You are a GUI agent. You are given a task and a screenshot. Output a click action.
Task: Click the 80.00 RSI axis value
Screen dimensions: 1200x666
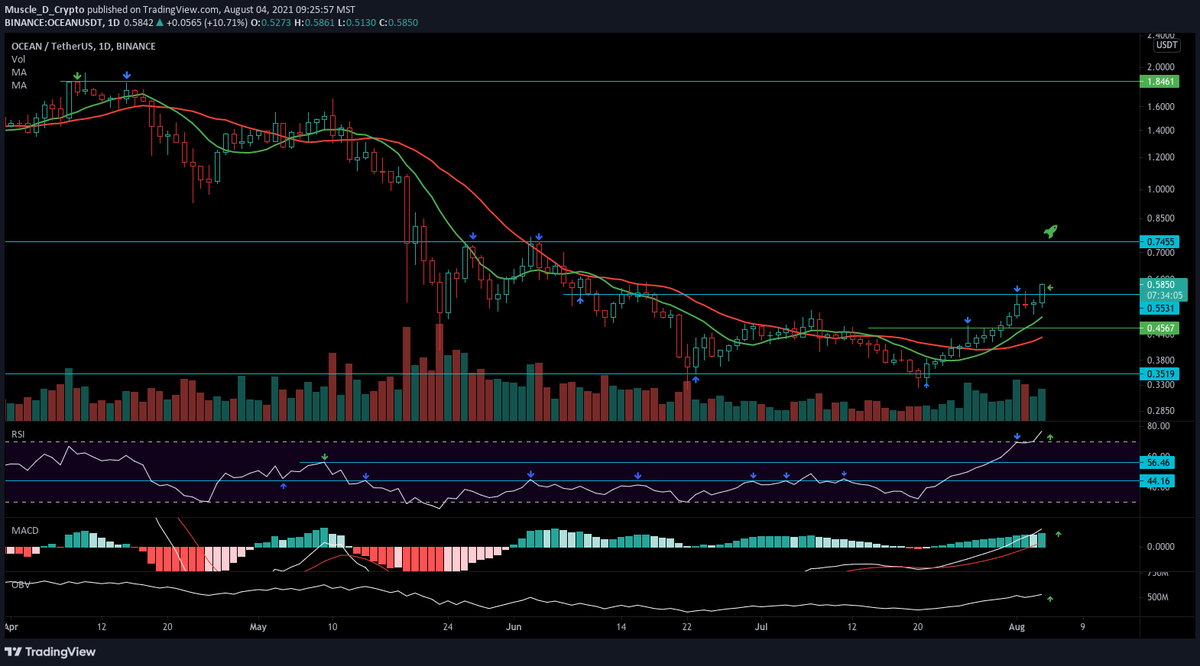tap(1158, 426)
